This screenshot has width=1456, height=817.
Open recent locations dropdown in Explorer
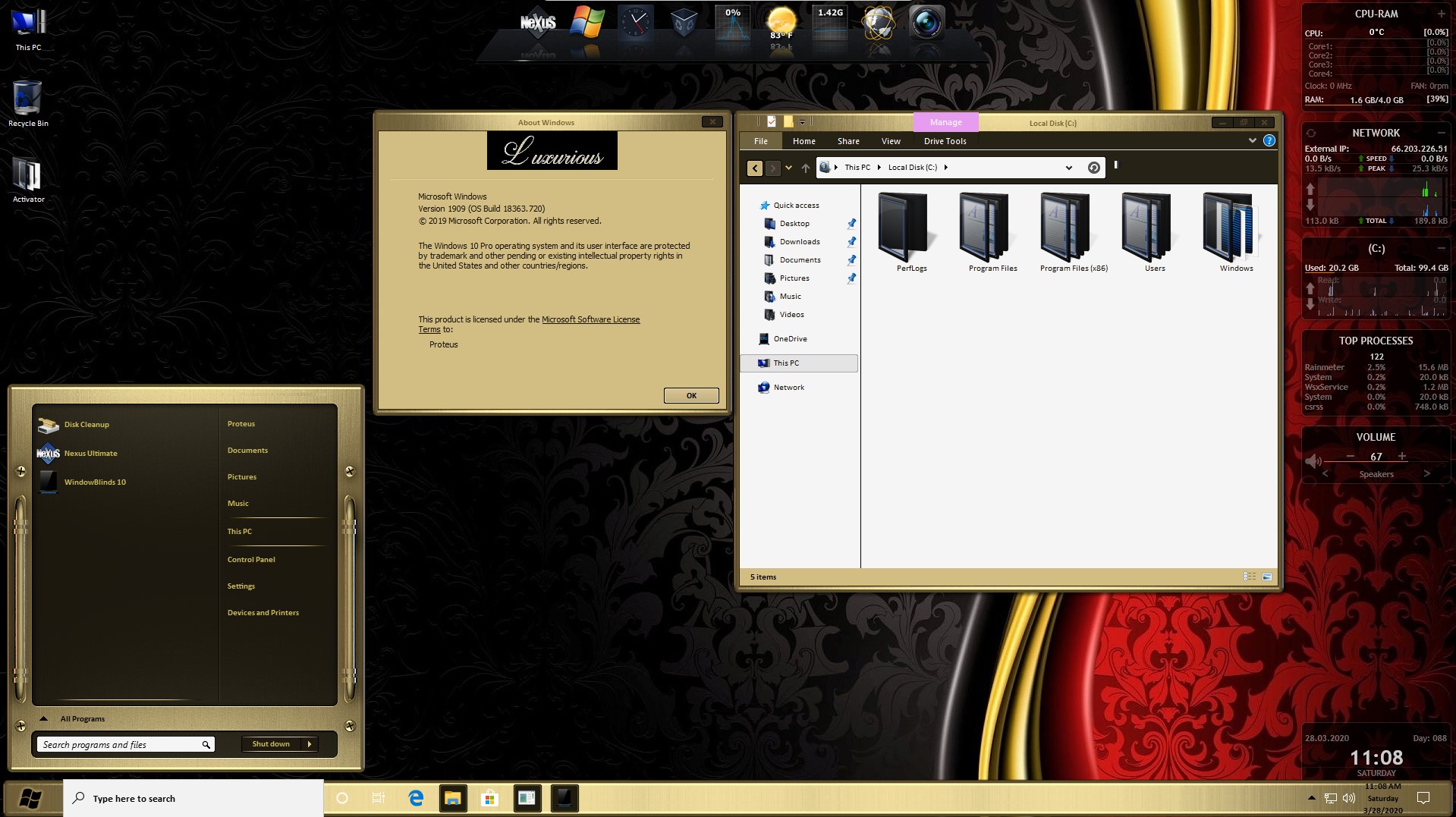click(x=788, y=168)
